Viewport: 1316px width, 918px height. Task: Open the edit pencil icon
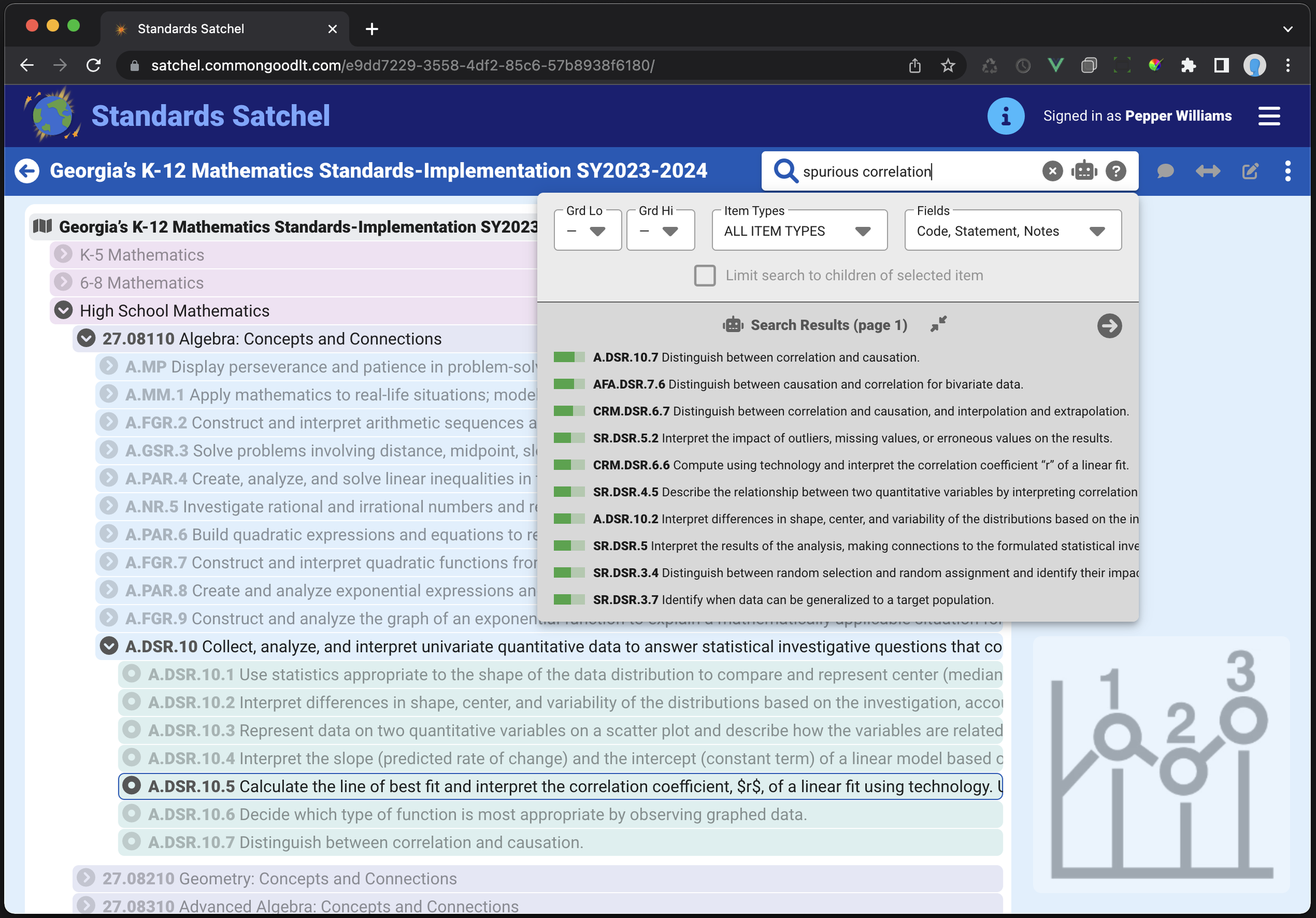(1251, 171)
